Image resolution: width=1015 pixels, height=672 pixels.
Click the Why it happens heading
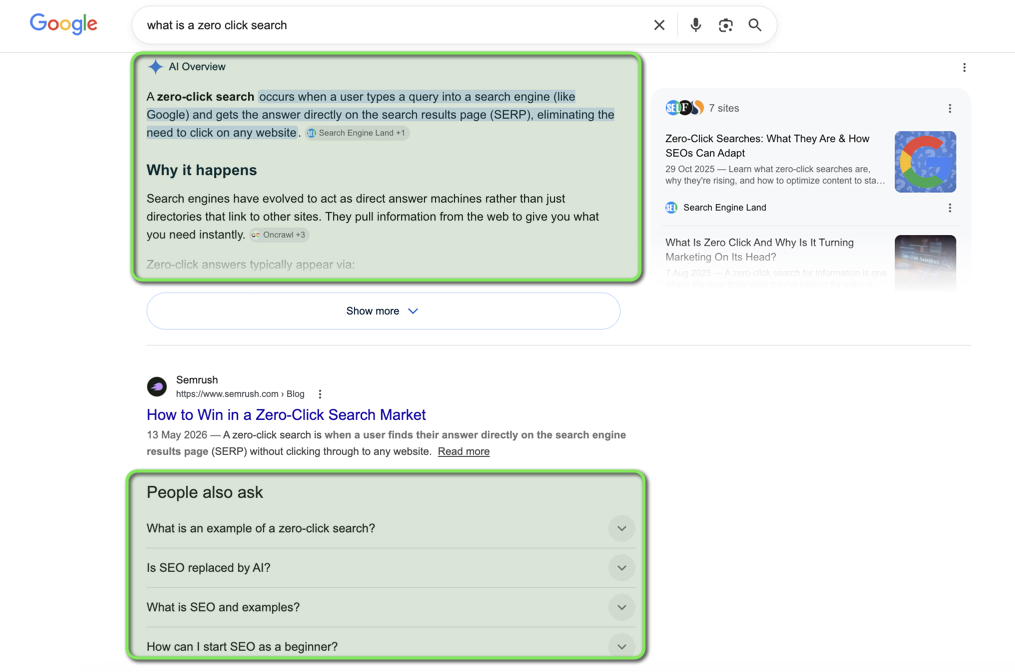click(x=201, y=170)
